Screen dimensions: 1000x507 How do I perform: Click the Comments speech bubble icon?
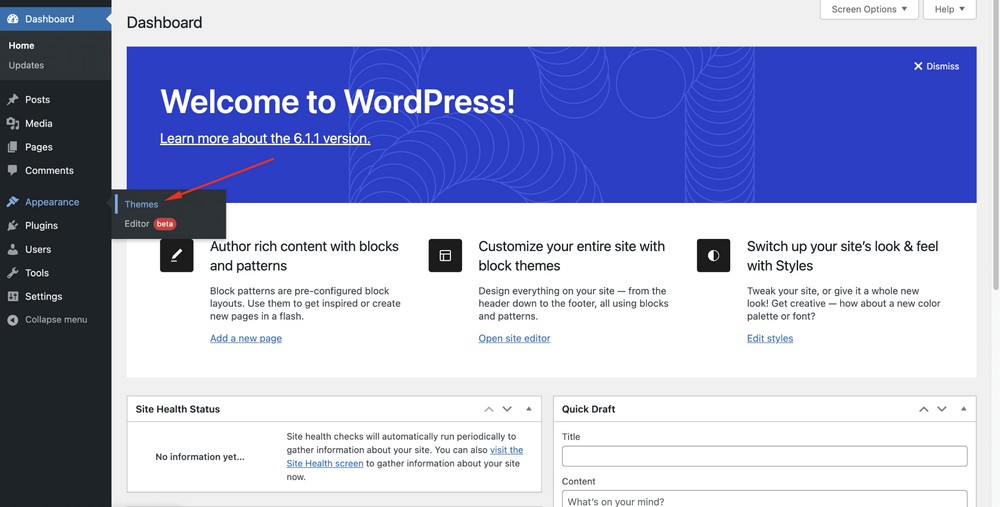pyautogui.click(x=13, y=171)
